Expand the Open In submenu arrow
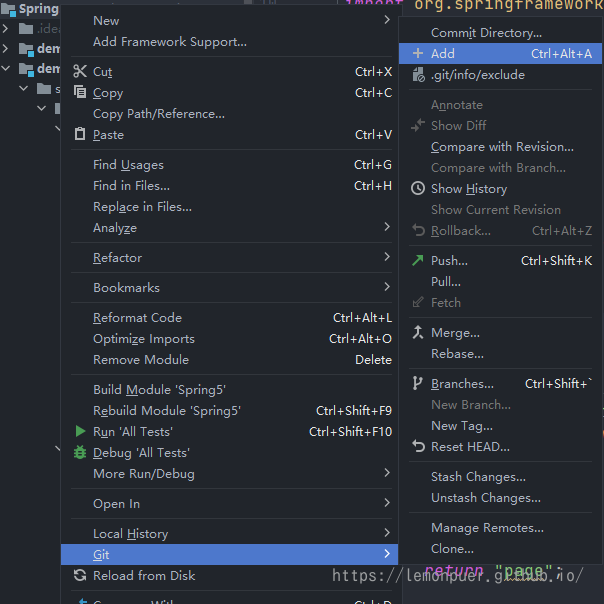The height and width of the screenshot is (604, 604). point(387,503)
